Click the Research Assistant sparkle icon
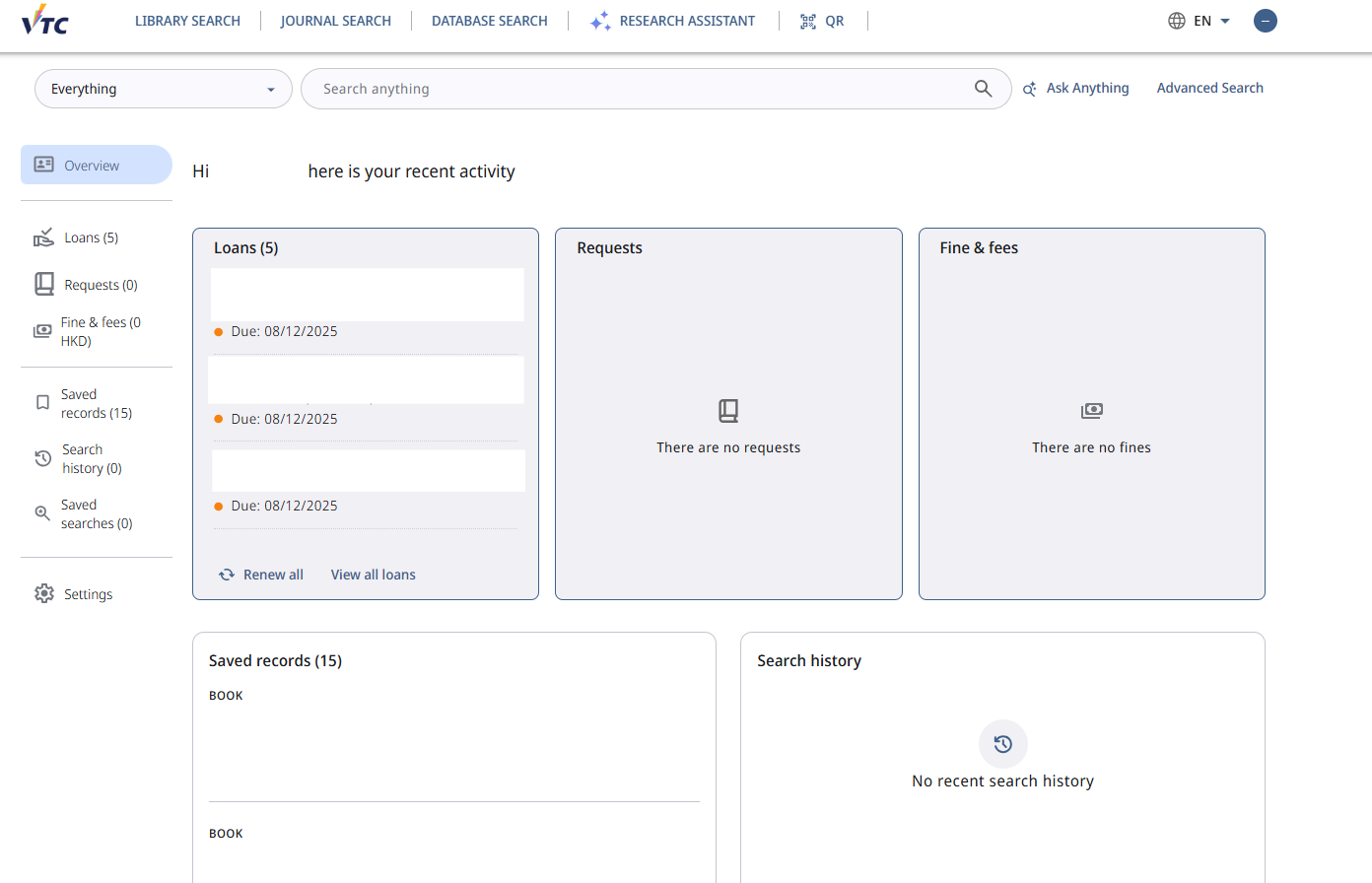 (x=600, y=21)
